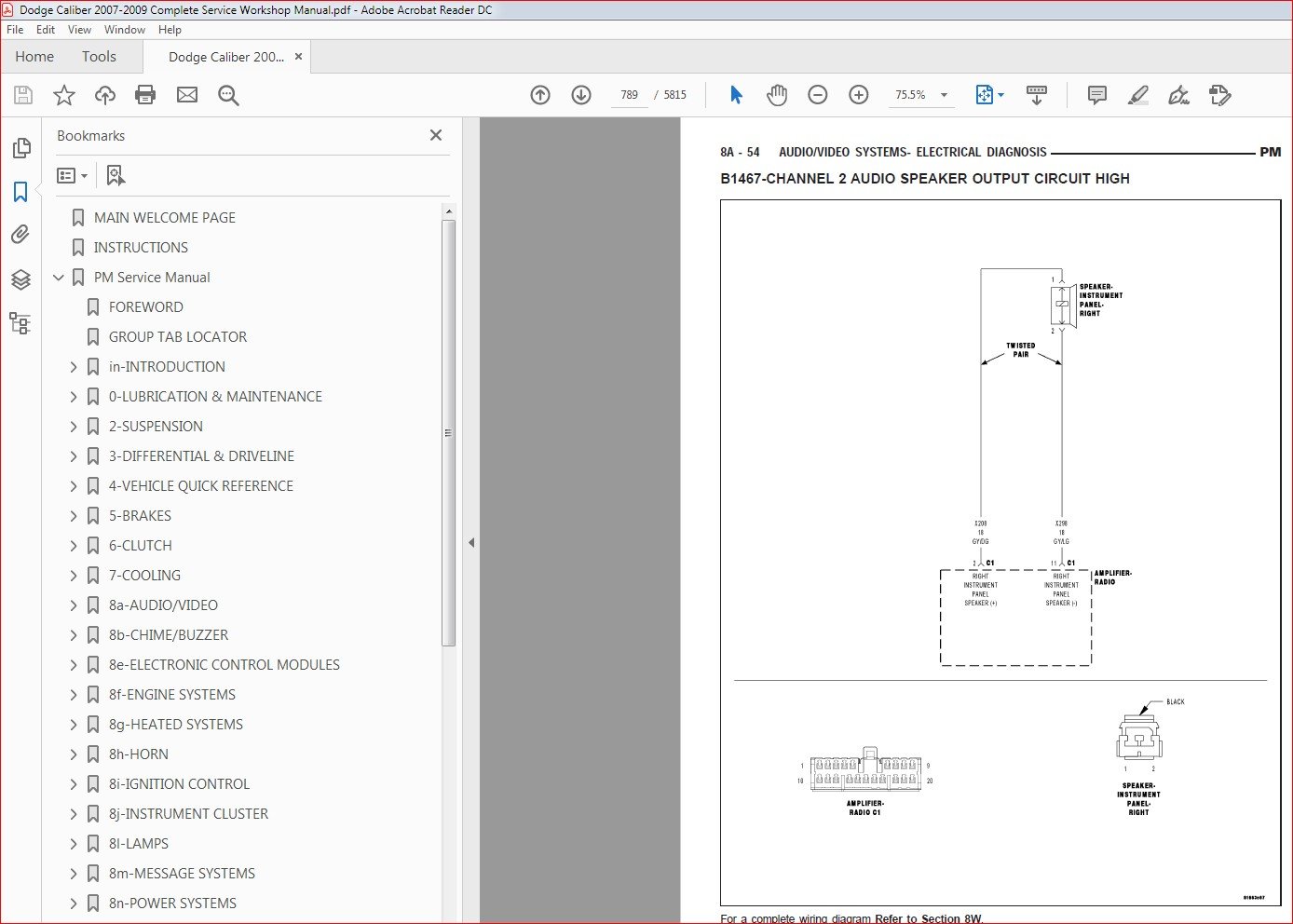Collapse the navigation pane with side arrow
1293x924 pixels.
(471, 542)
